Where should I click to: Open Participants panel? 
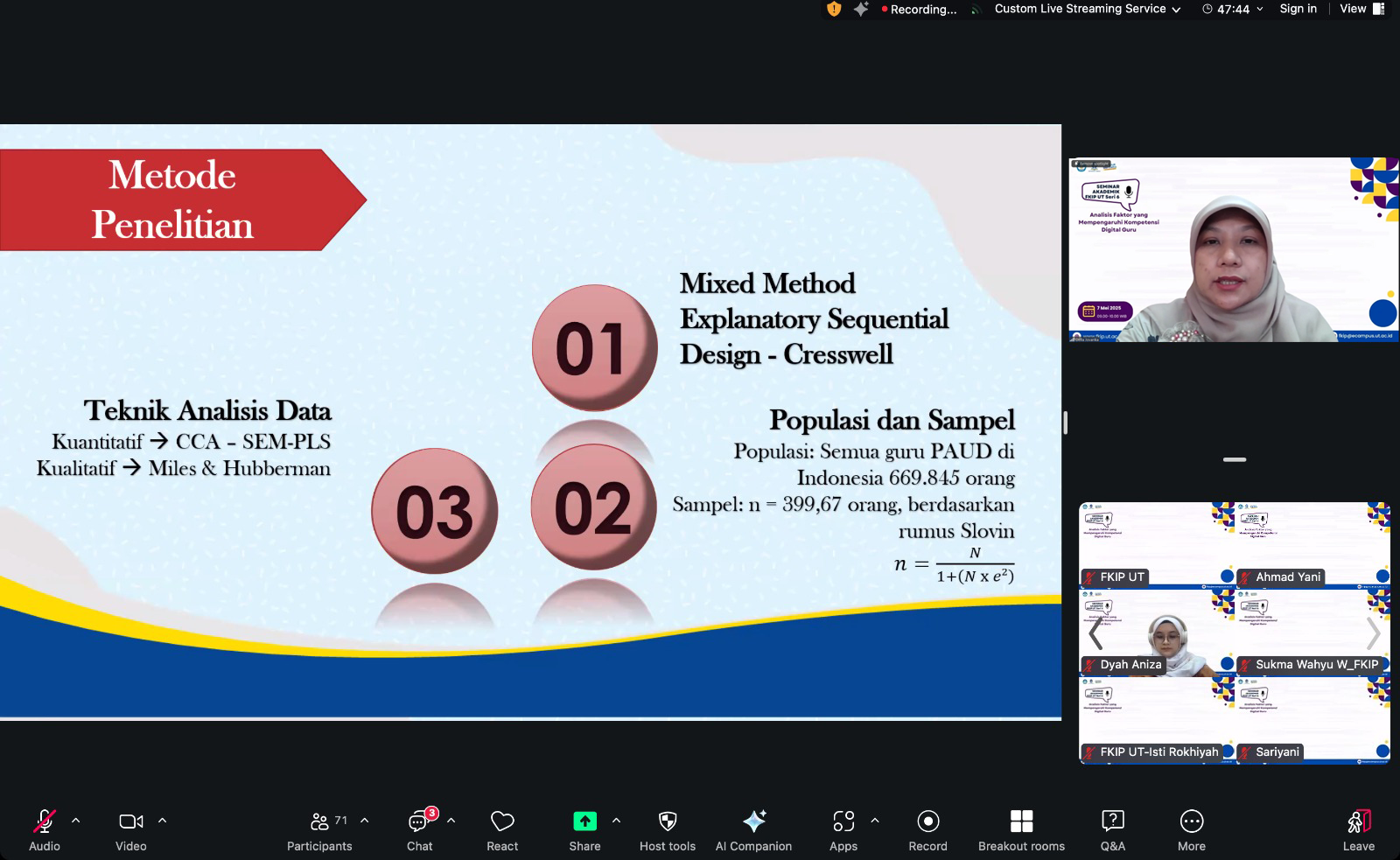click(319, 829)
